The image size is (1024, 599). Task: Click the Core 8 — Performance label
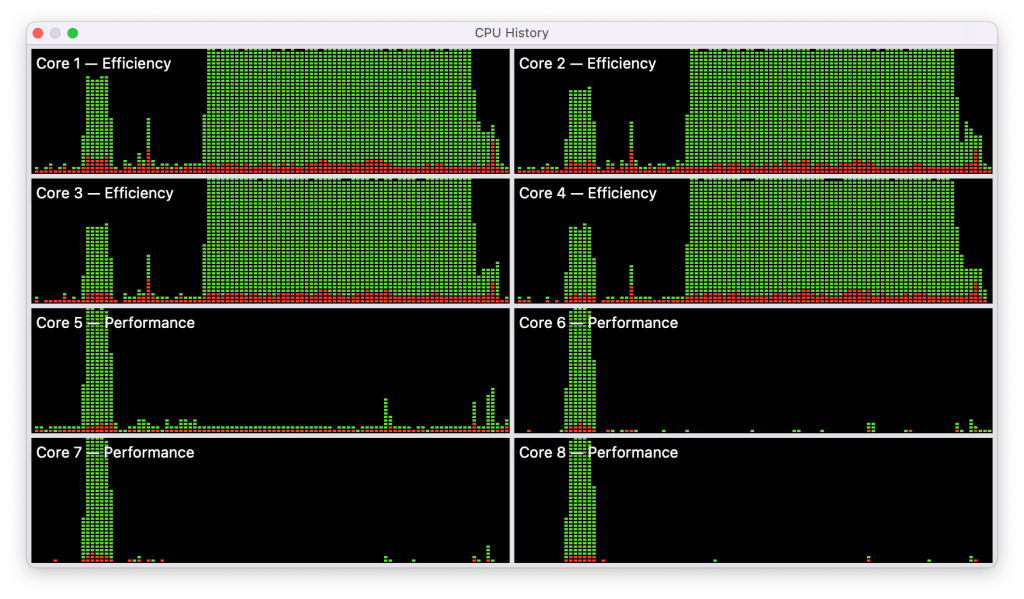tap(598, 453)
